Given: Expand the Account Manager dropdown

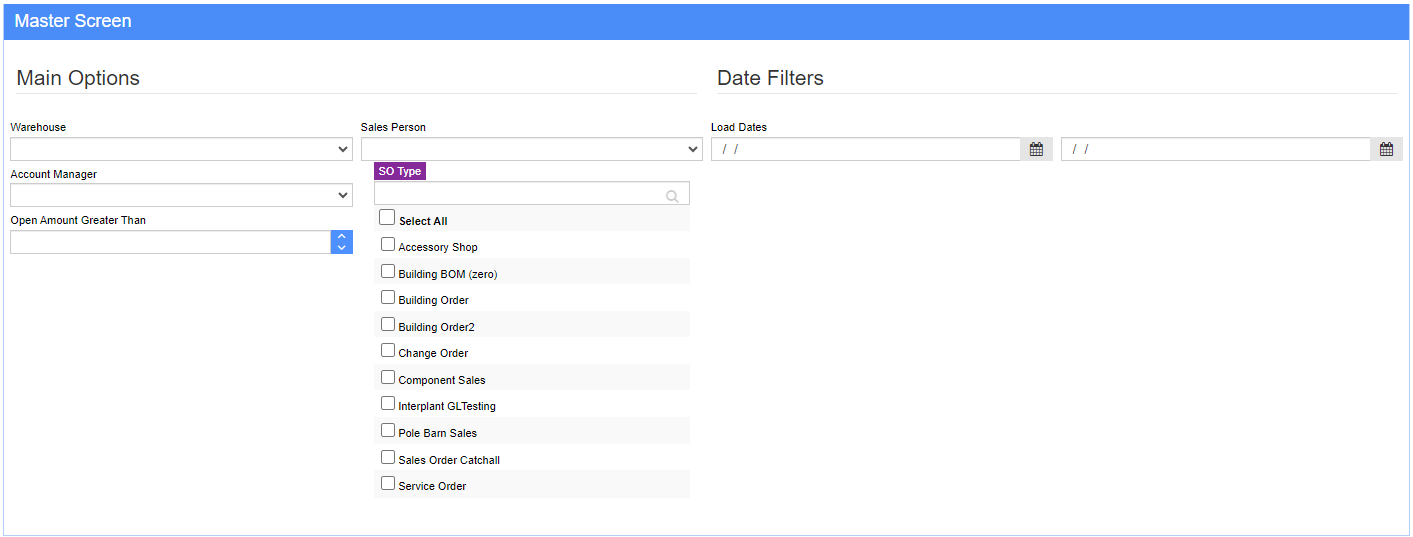Looking at the screenshot, I should tap(181, 195).
